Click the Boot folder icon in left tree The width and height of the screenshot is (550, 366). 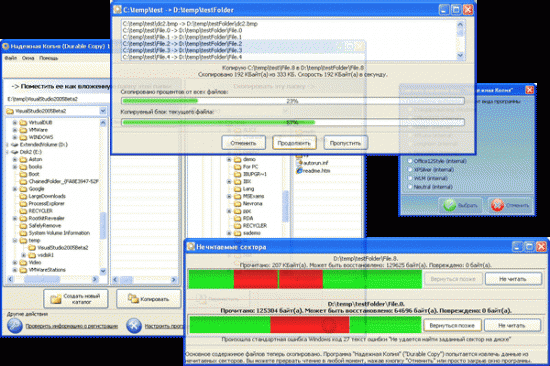click(x=23, y=174)
